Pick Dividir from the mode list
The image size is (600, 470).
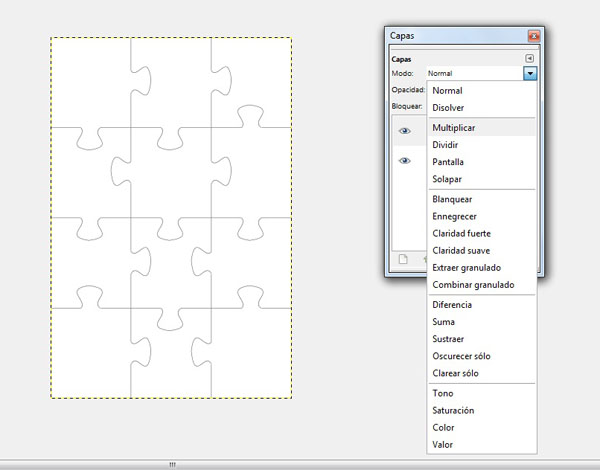pos(482,145)
